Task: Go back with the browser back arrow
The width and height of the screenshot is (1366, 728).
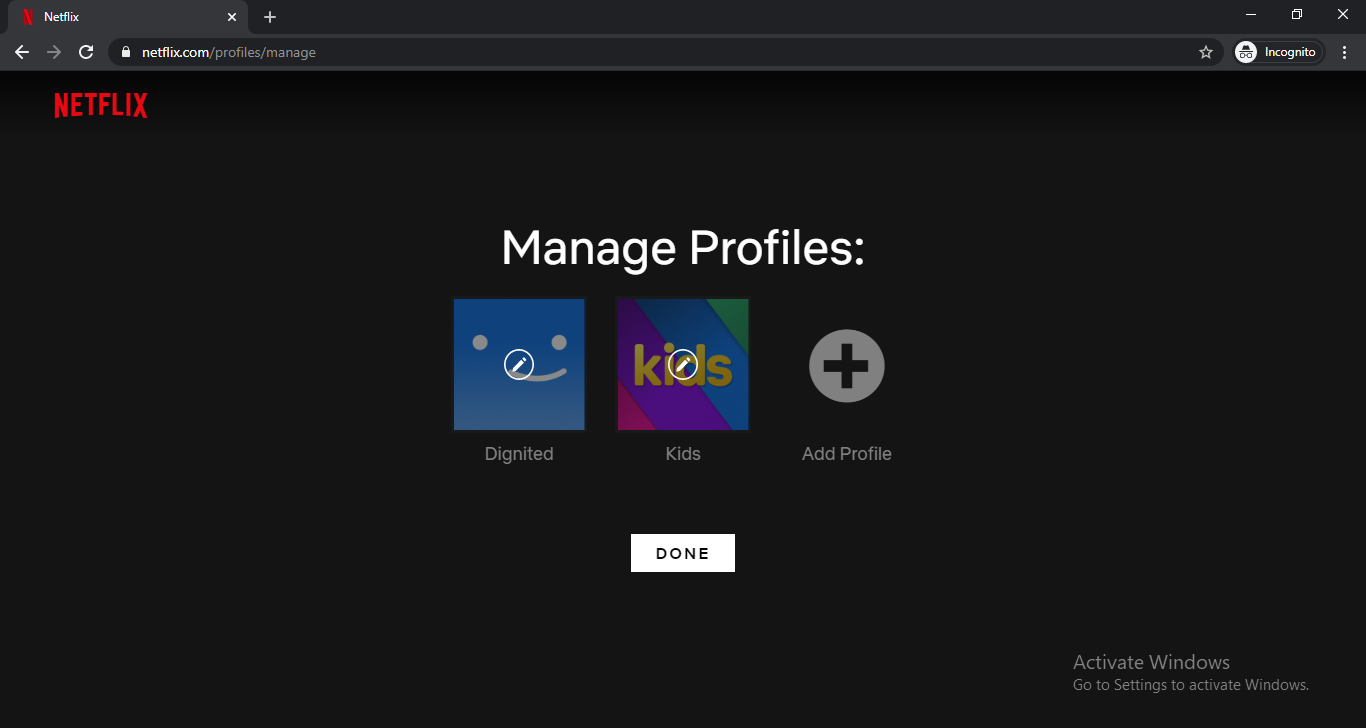Action: pos(22,52)
